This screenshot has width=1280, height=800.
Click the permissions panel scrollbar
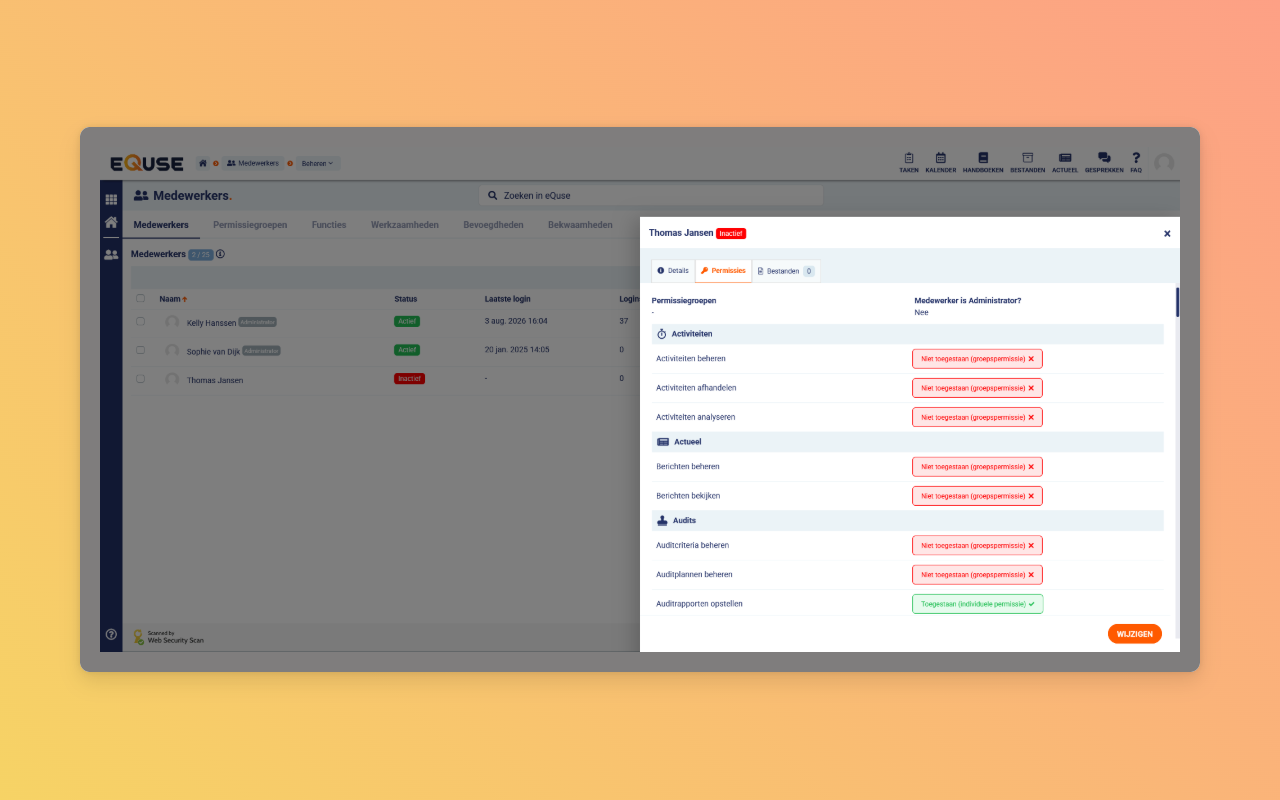[x=1177, y=302]
